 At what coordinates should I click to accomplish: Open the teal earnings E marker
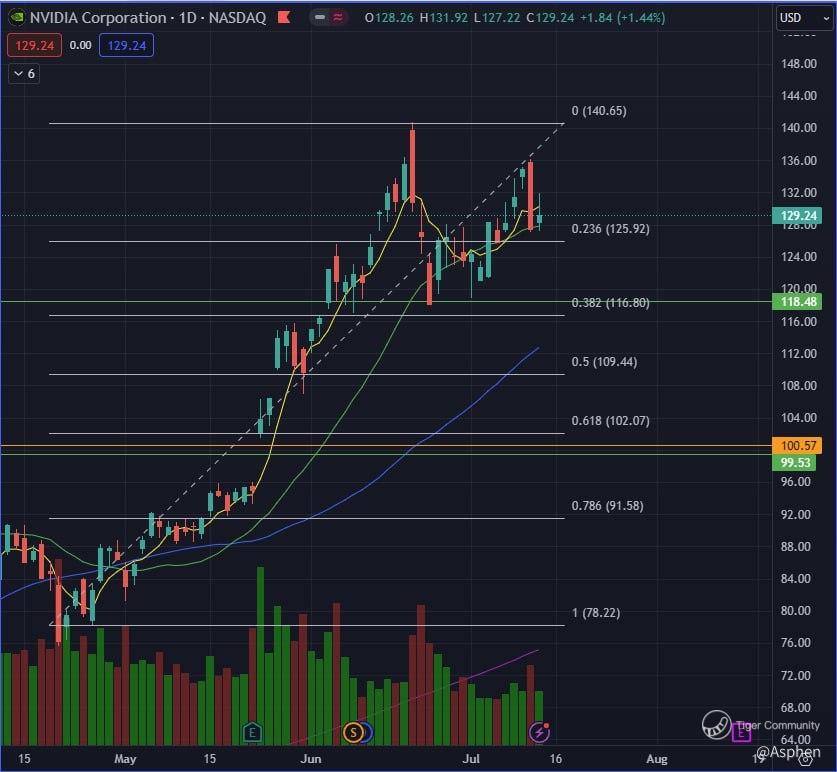click(252, 732)
